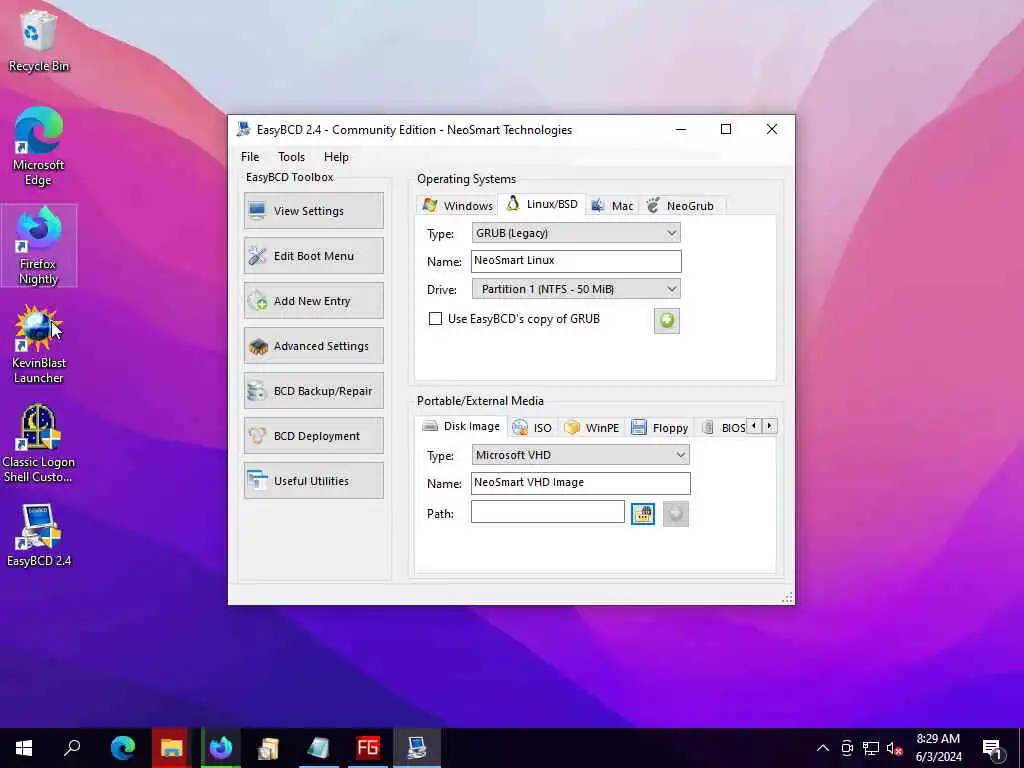Switch to the Floppy tab

coord(660,428)
